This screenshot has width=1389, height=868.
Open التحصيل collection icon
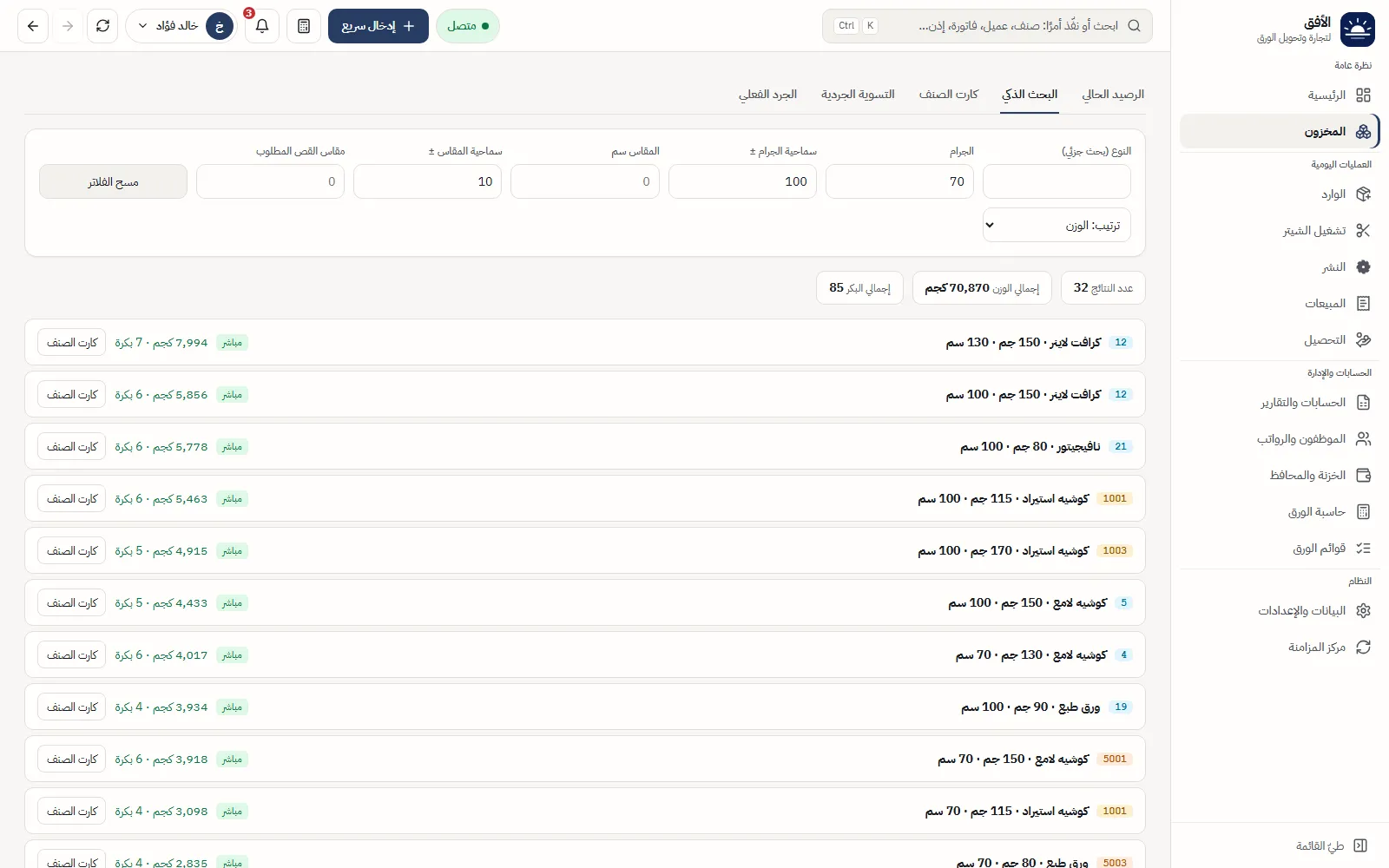pos(1363,340)
